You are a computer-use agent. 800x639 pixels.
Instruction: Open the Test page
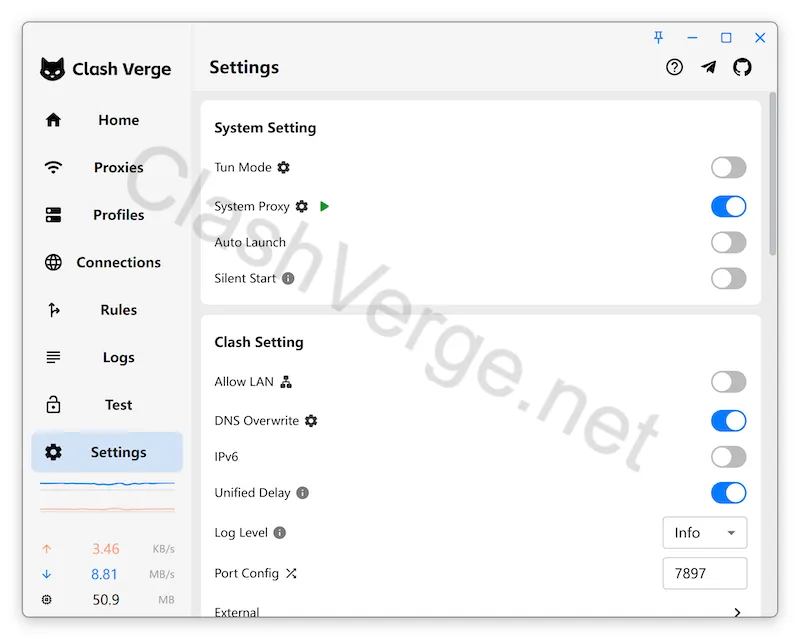(107, 405)
